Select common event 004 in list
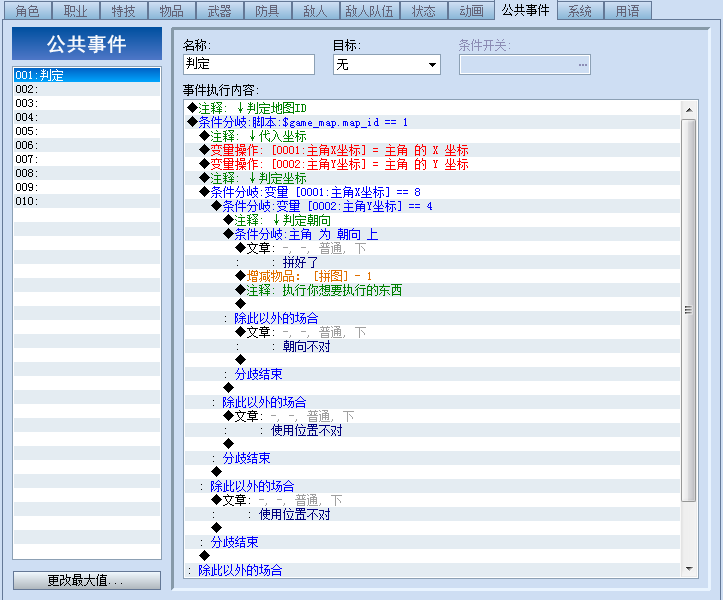The image size is (723, 600). click(x=87, y=117)
